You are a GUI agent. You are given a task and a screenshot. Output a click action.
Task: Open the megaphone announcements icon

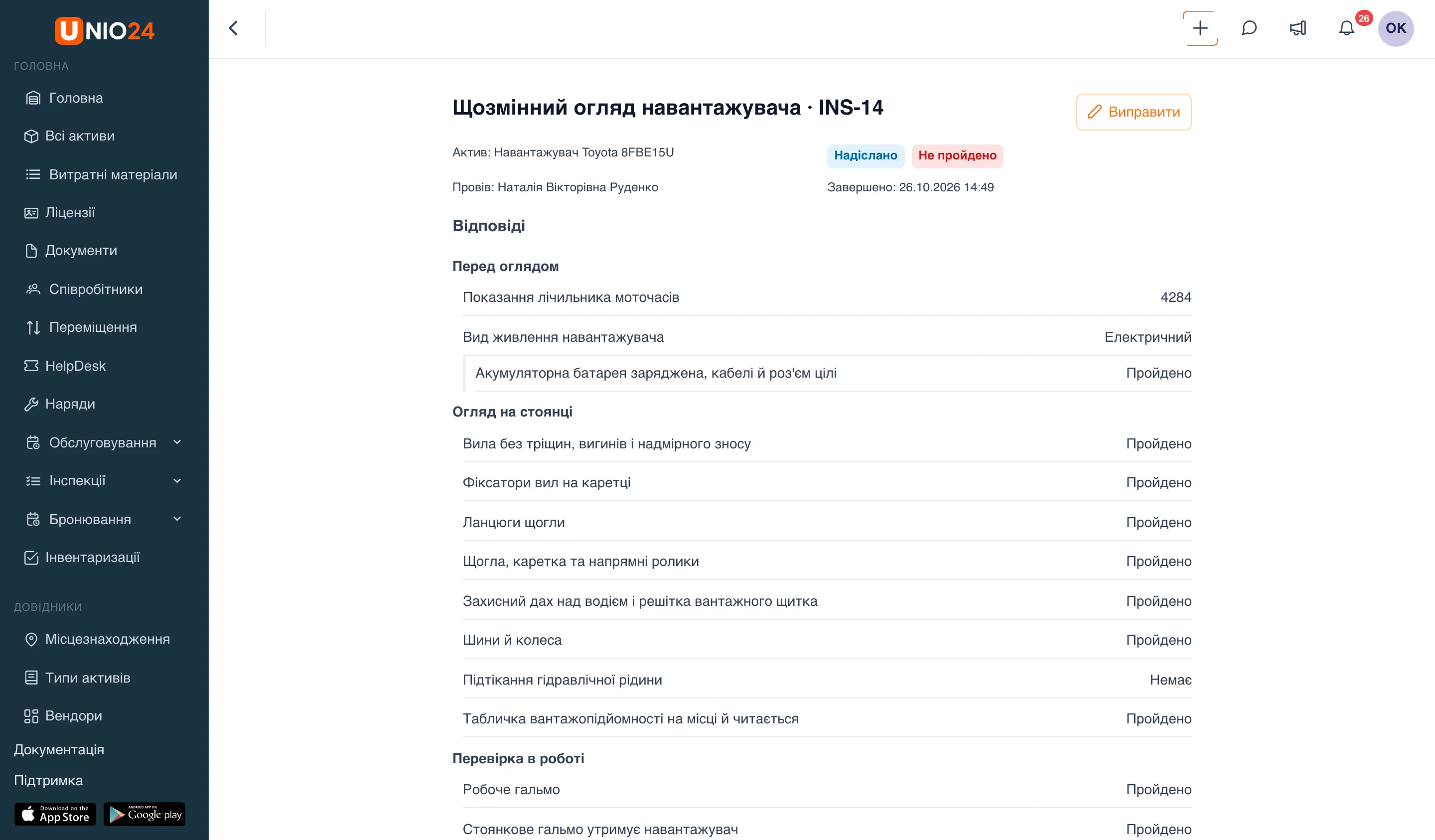pos(1298,28)
